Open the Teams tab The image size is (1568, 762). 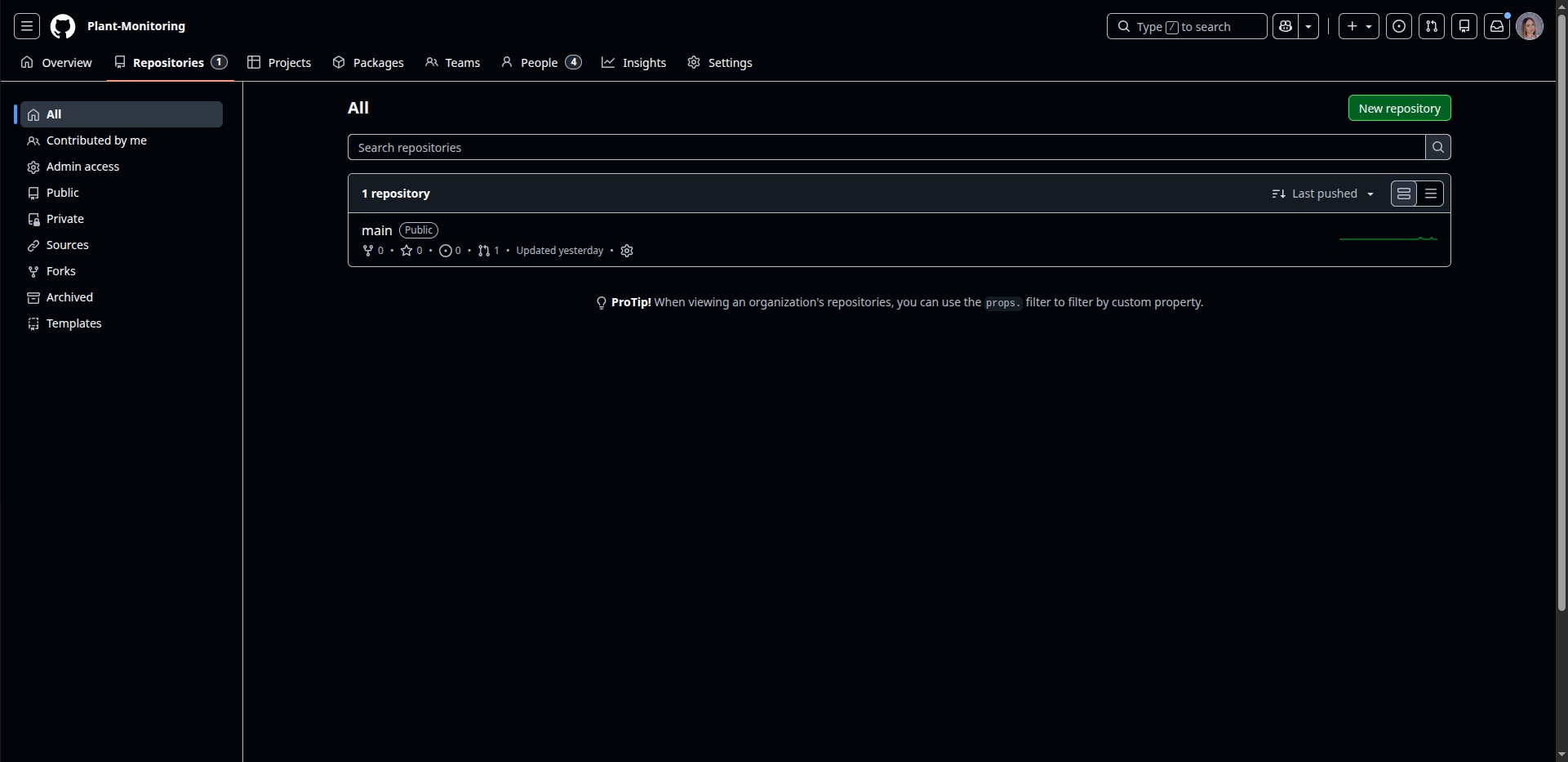(453, 63)
